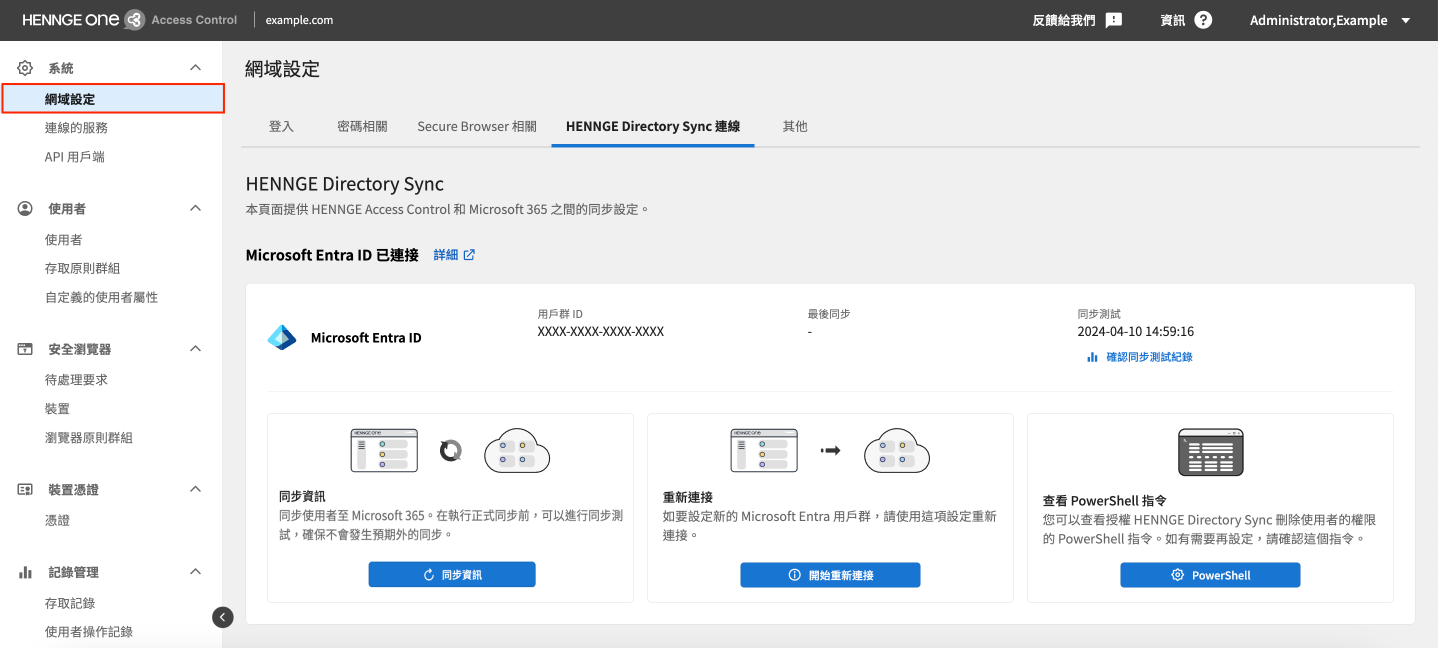Click the 開始重新連接 button
The width and height of the screenshot is (1438, 648).
tap(830, 575)
